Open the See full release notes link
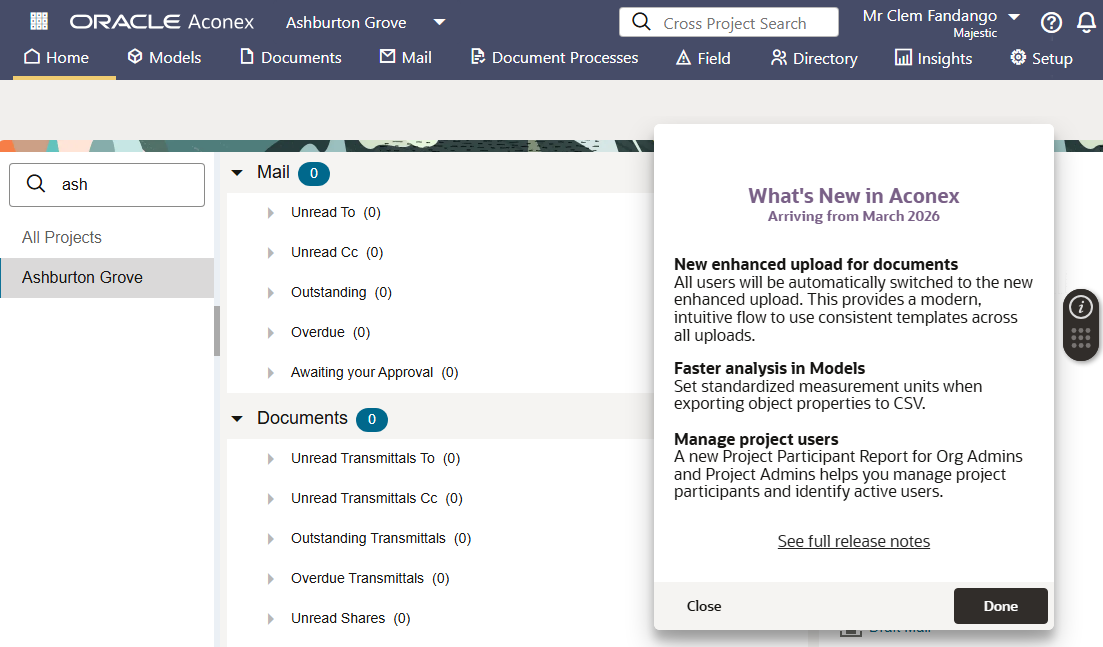1103x647 pixels. click(853, 541)
